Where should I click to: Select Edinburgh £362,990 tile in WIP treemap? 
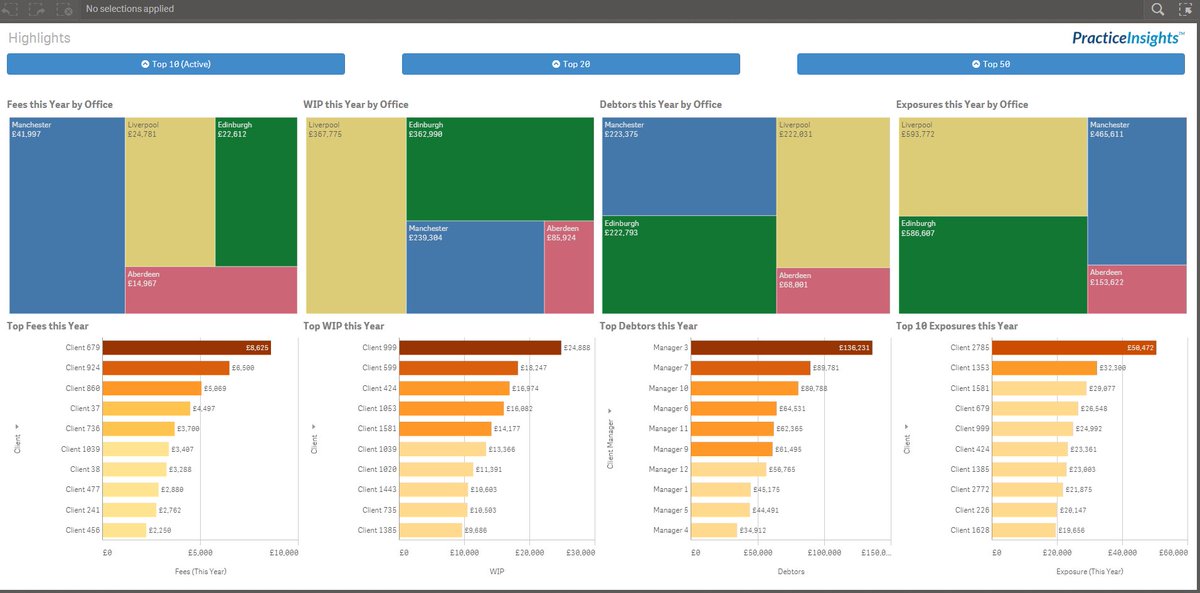tap(500, 169)
